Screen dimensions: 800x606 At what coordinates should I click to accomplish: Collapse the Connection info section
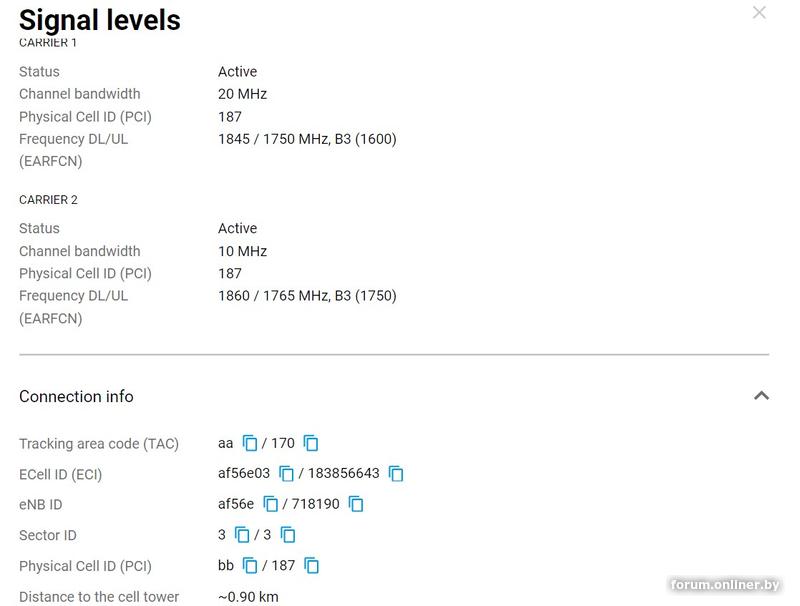(x=761, y=396)
